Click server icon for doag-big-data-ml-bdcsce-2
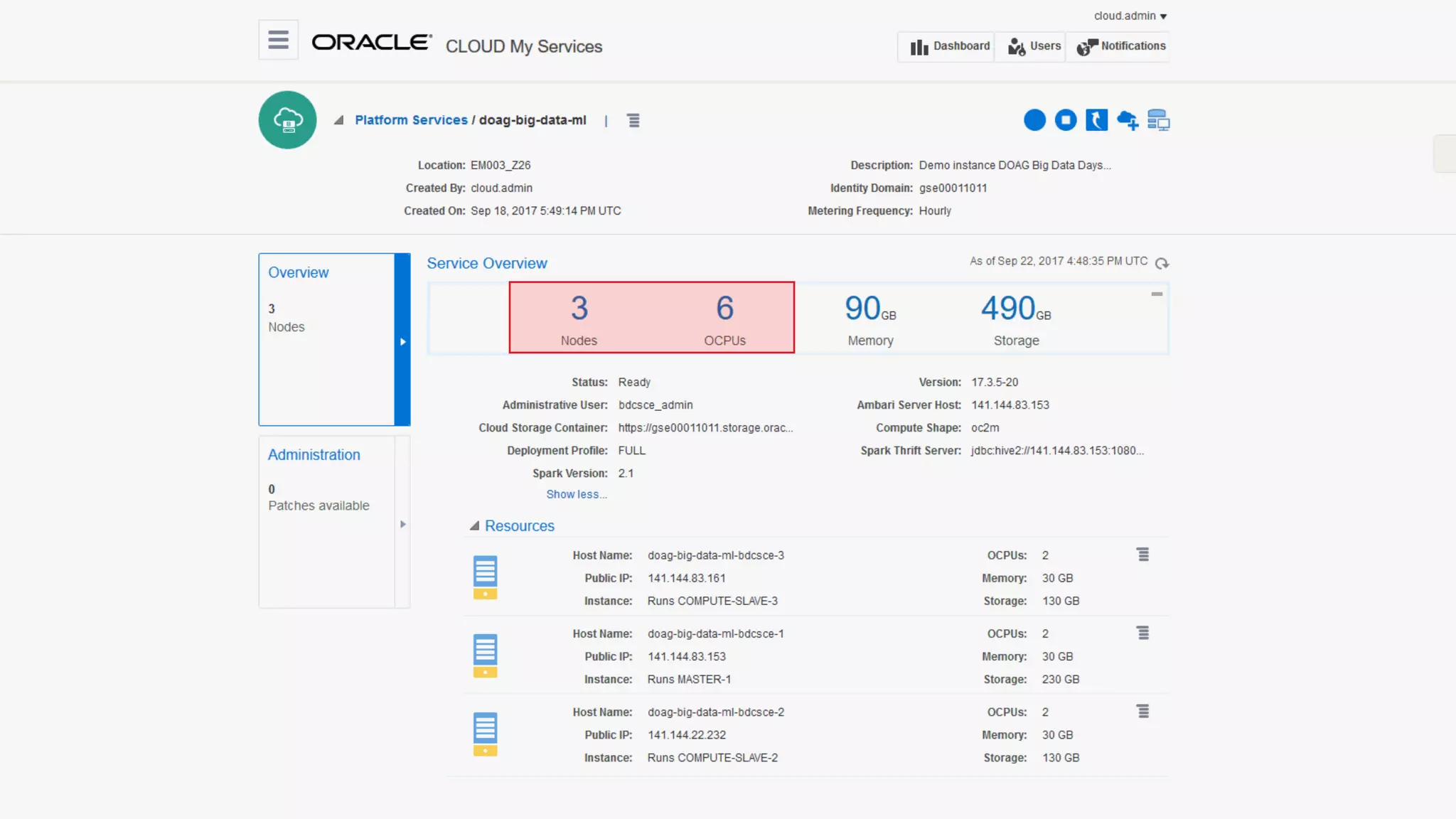This screenshot has width=1456, height=819. (x=485, y=734)
